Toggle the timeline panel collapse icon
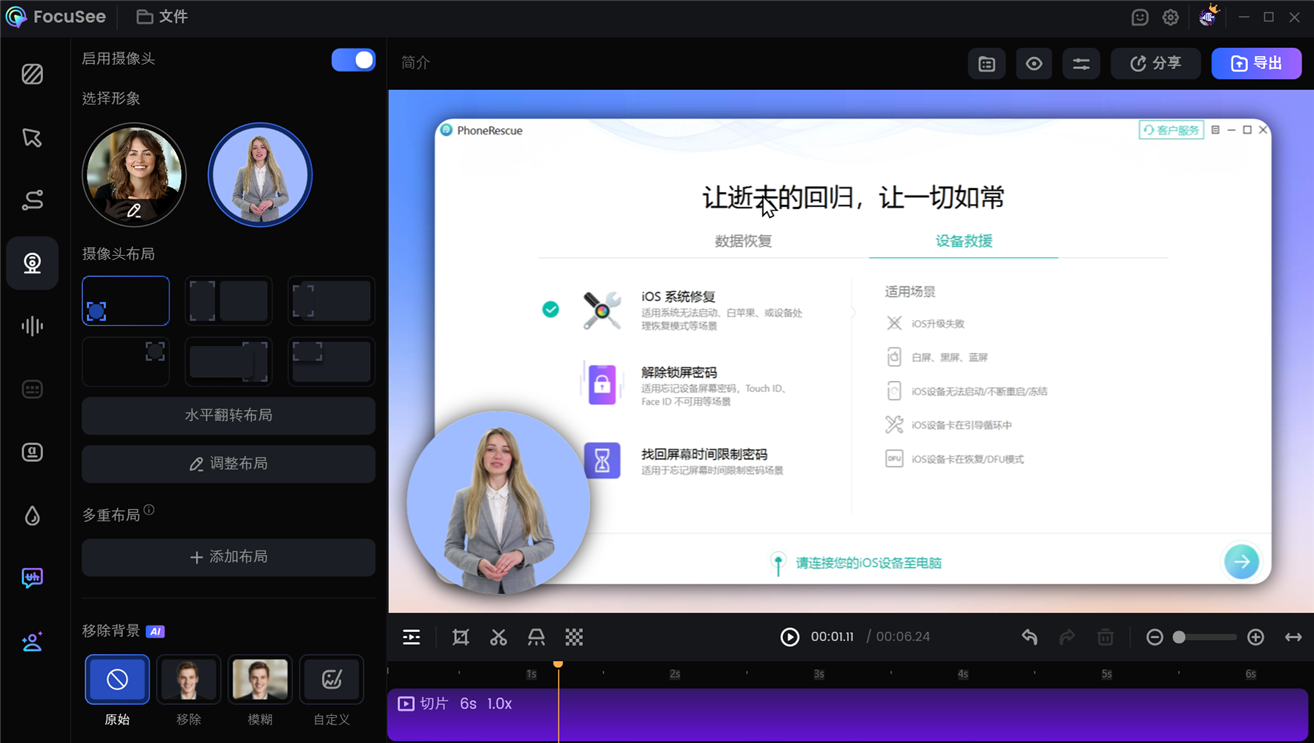The image size is (1314, 743). 411,637
